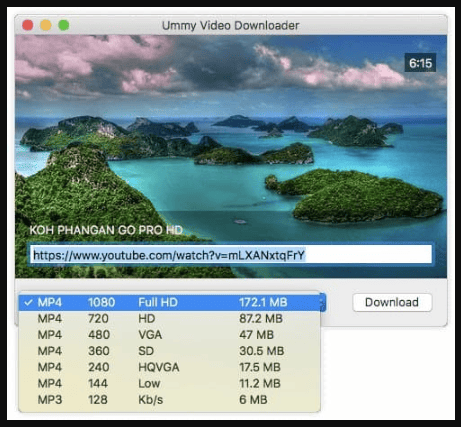Close the Ummy Video Downloader window
Image resolution: width=461 pixels, height=427 pixels.
click(28, 25)
